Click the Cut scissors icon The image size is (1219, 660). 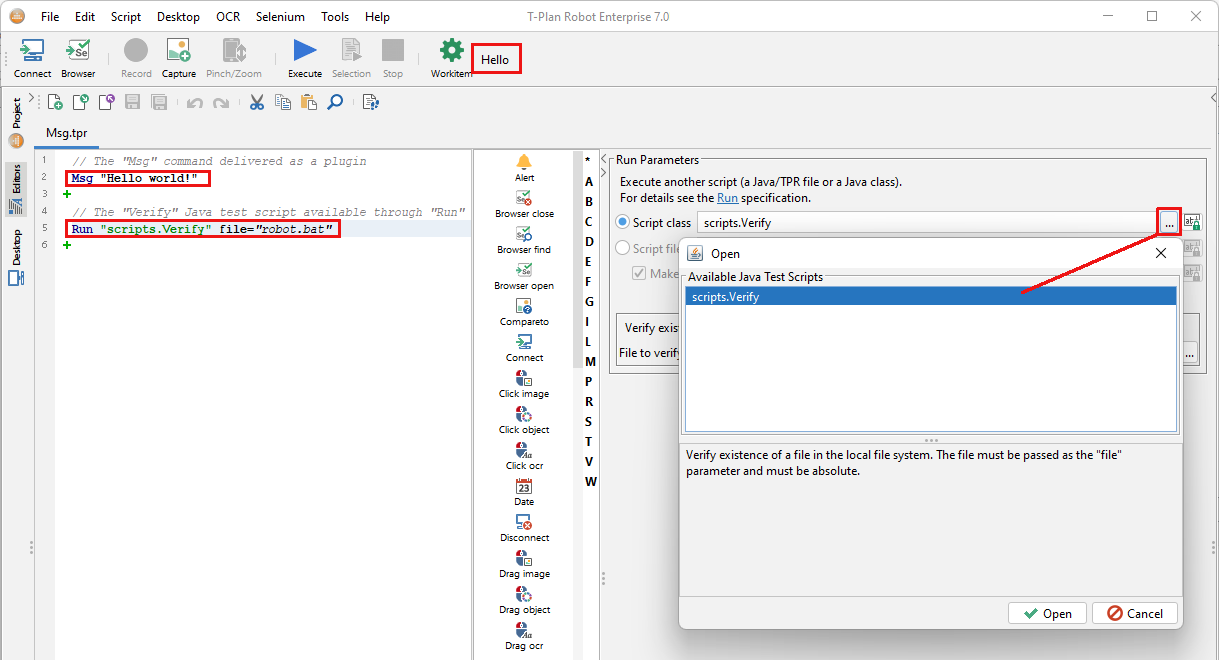tap(257, 102)
